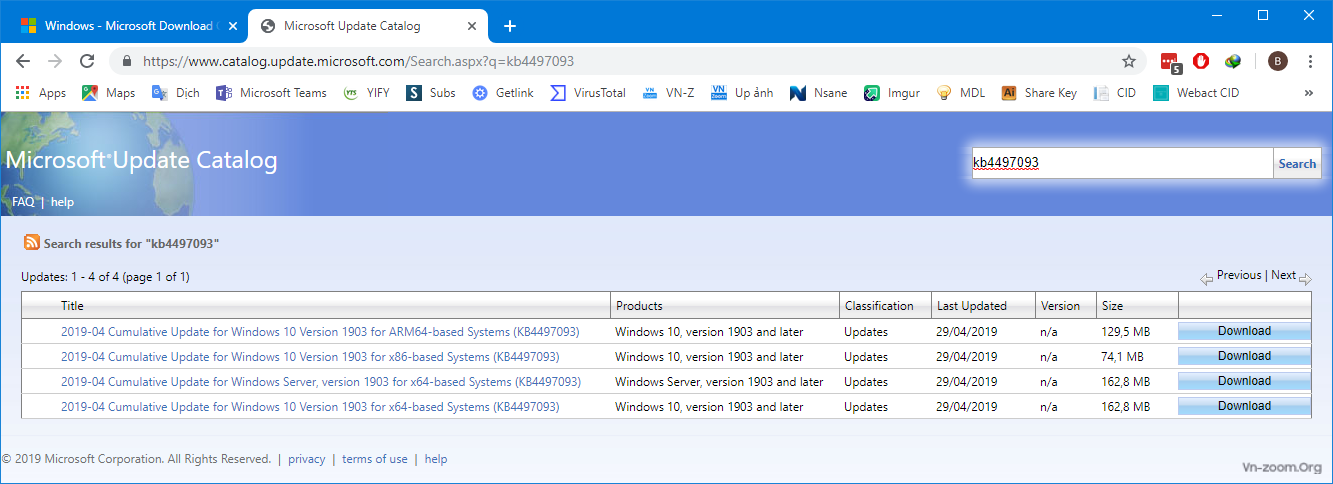The width and height of the screenshot is (1333, 484).
Task: Select 'Windows Server, version 1903 and later' cell
Action: (x=719, y=382)
